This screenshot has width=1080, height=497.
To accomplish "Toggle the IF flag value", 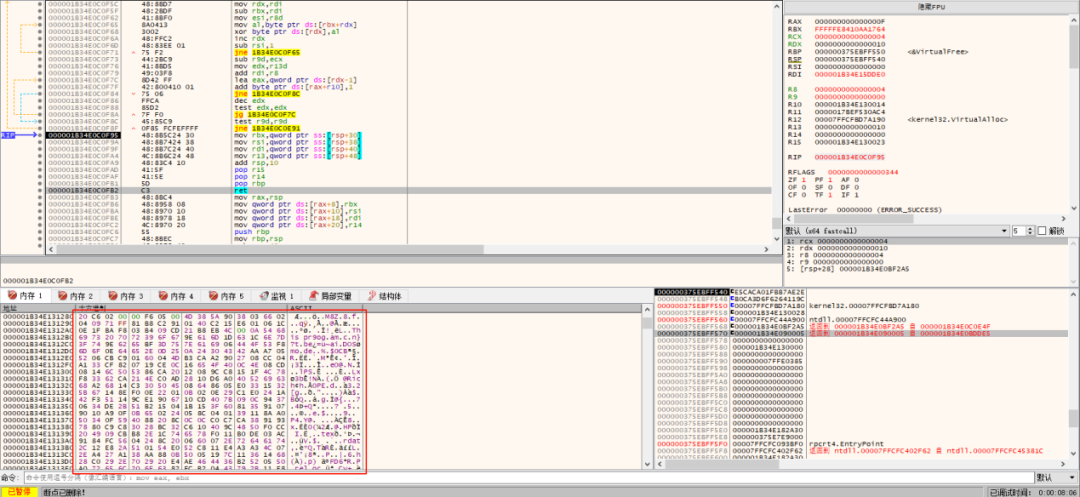I will point(858,194).
